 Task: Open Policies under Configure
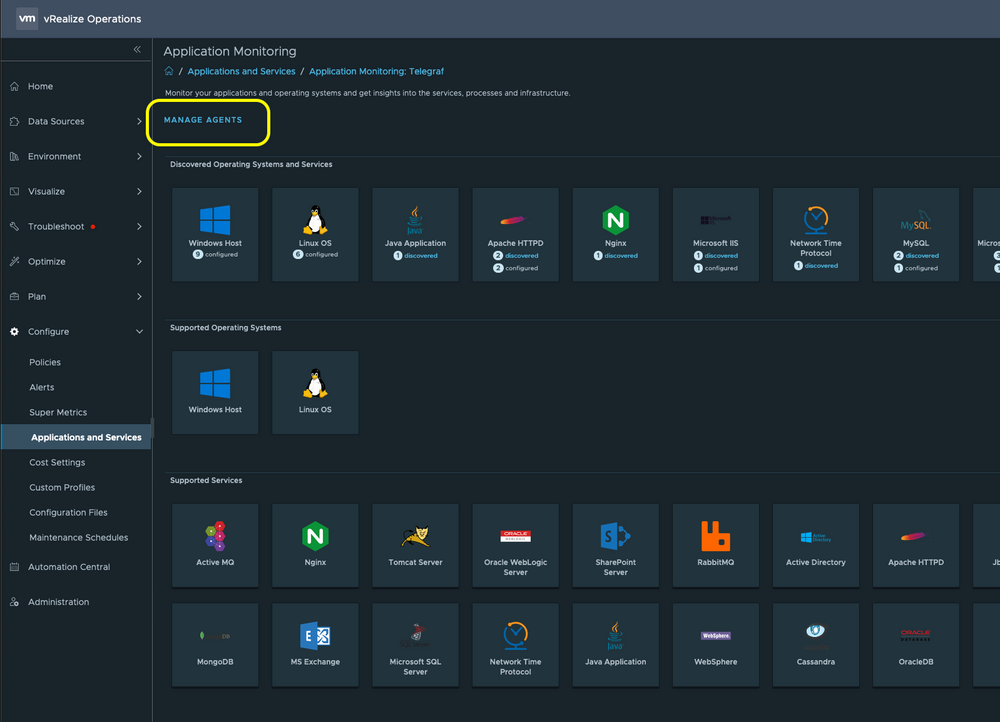click(x=45, y=362)
